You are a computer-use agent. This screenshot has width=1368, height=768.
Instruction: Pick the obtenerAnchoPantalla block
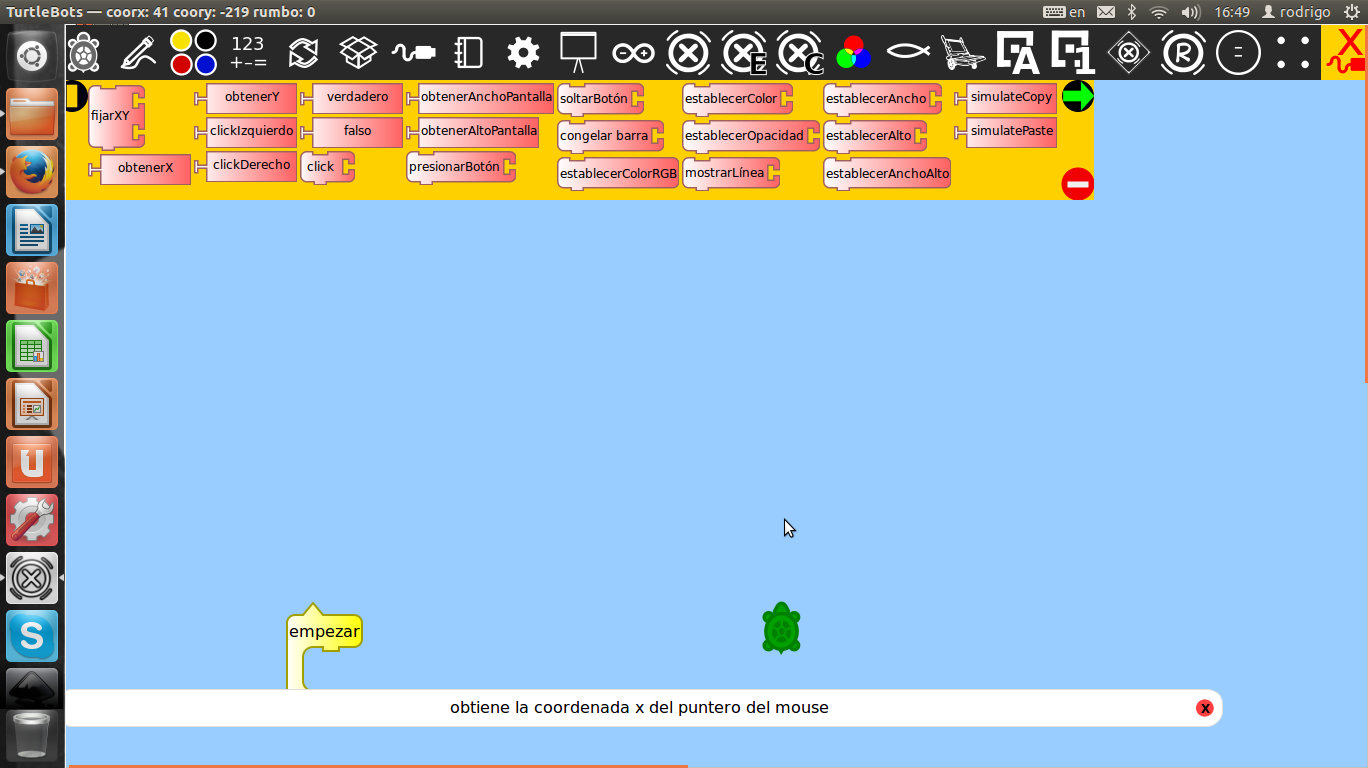(x=480, y=98)
